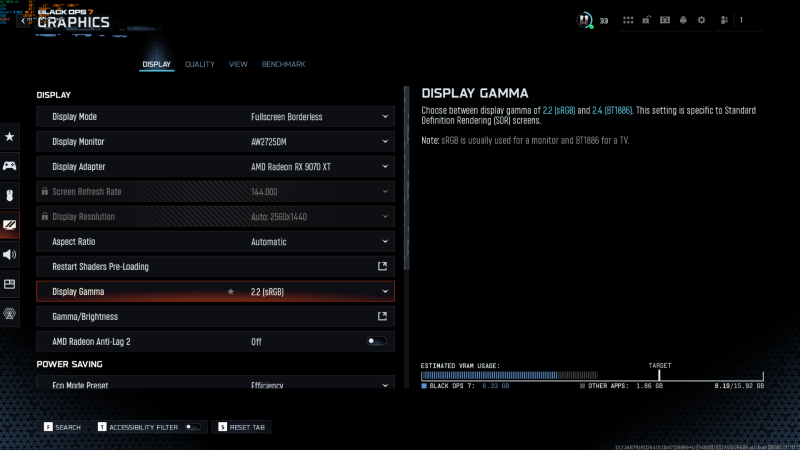The image size is (800, 450).
Task: Click the 'OTHER APPS: 1.86 GB' readout
Action: pos(621,386)
